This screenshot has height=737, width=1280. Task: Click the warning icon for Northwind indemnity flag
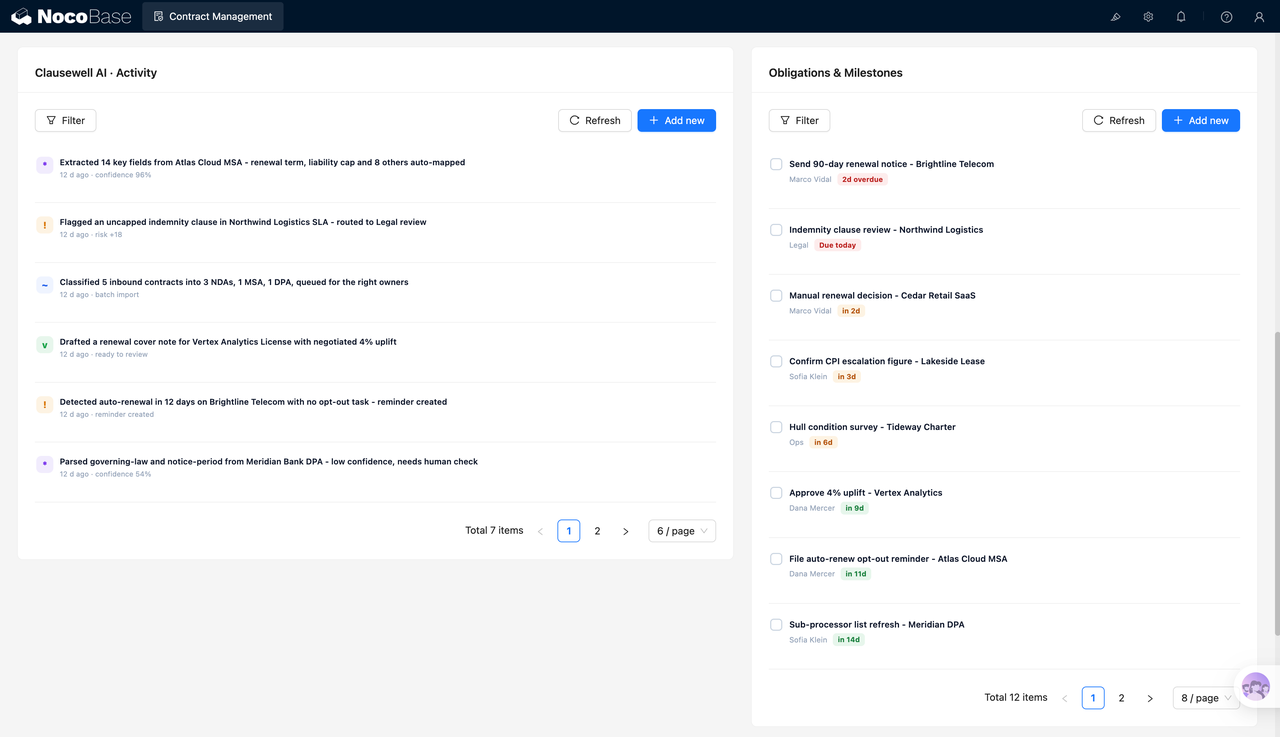44,225
